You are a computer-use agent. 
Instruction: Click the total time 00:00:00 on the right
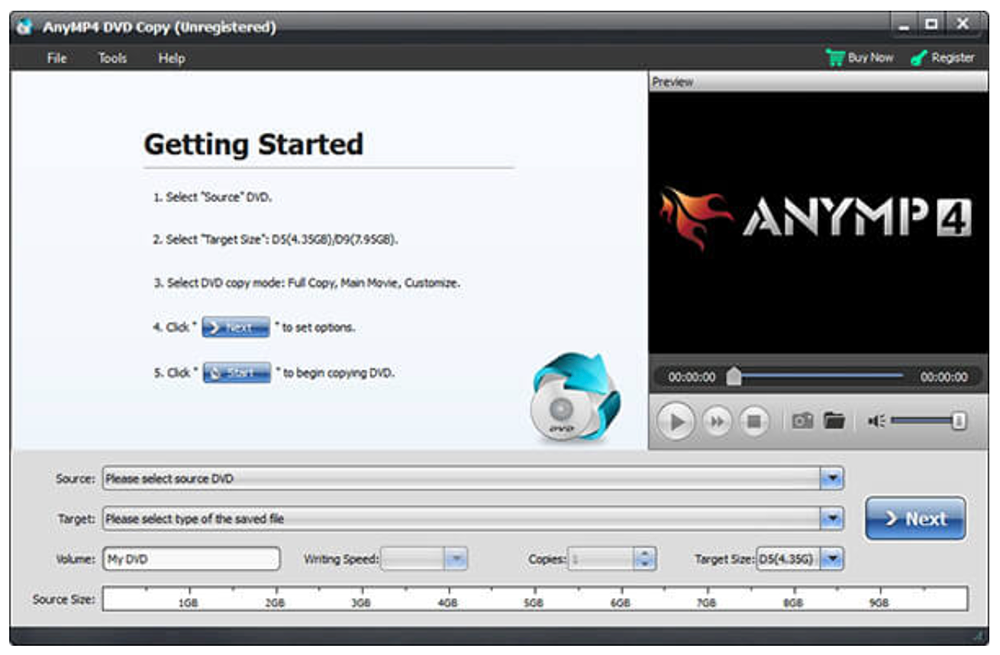[944, 377]
